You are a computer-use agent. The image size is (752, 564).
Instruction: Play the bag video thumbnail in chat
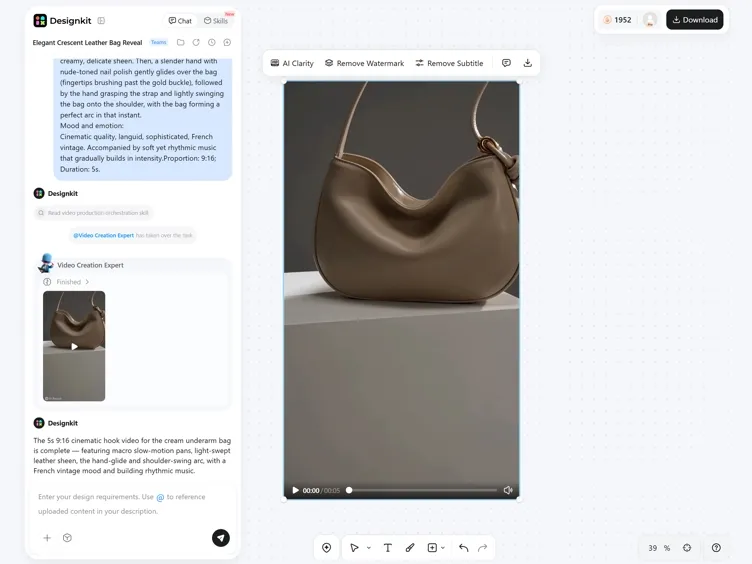[74, 346]
